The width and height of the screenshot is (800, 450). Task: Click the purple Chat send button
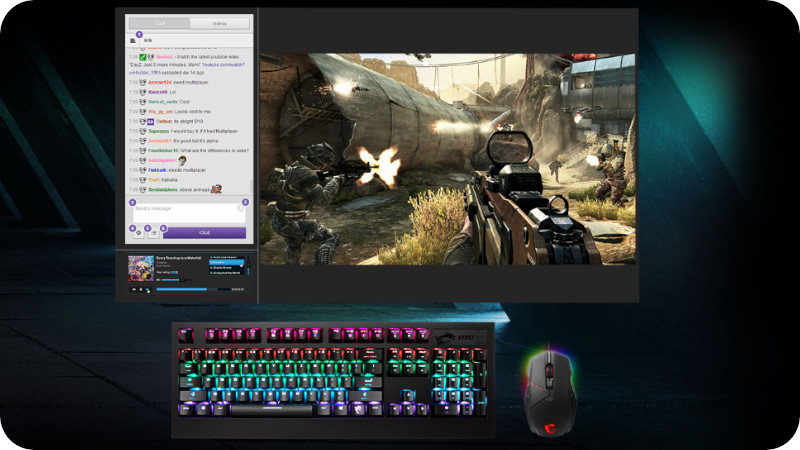point(205,233)
